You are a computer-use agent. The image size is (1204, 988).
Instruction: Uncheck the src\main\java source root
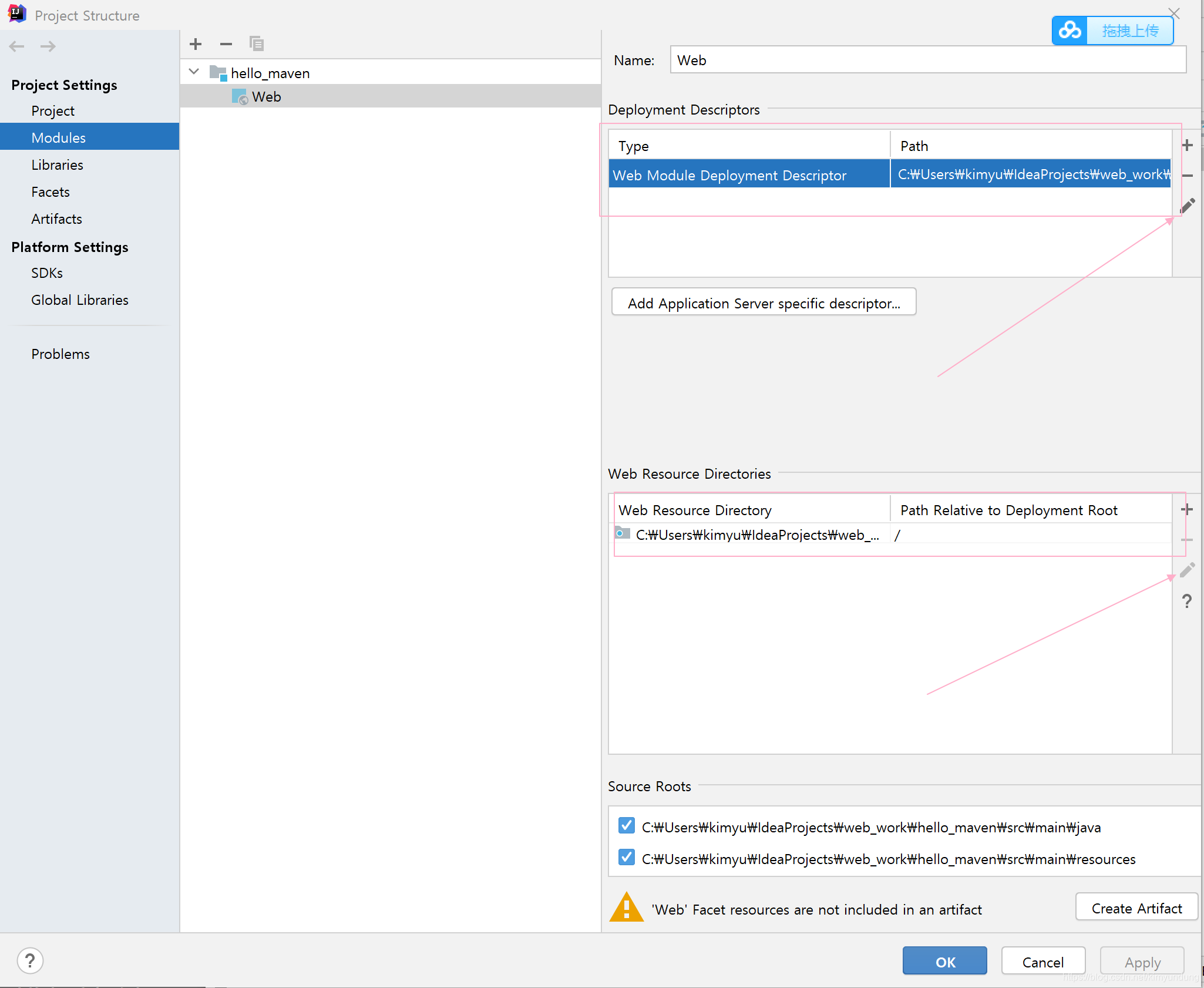click(627, 826)
